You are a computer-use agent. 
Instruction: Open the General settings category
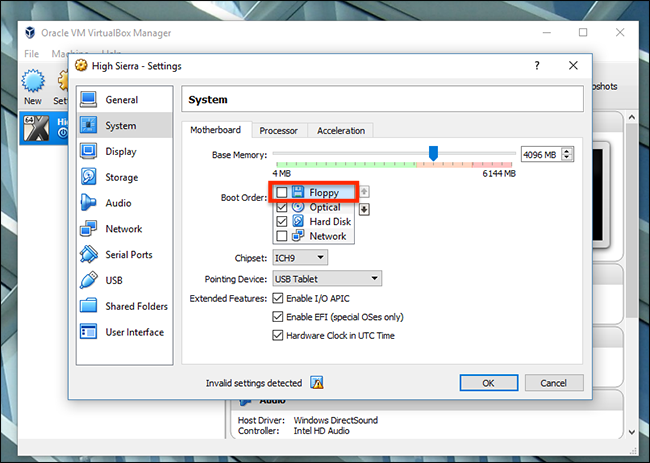124,99
